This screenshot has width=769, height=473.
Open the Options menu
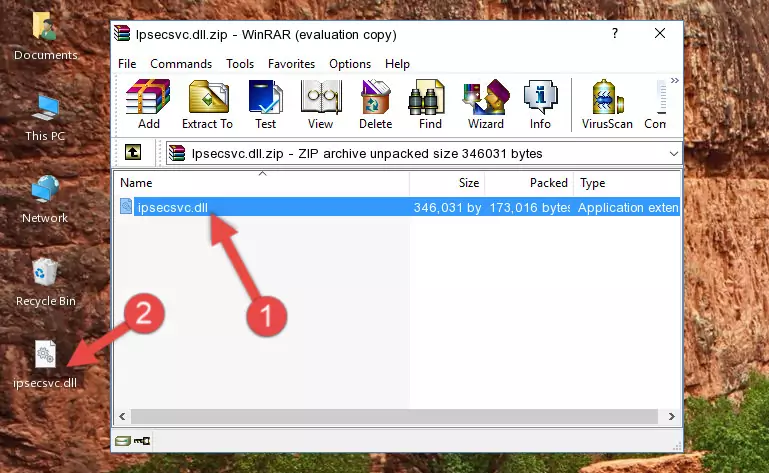(350, 64)
